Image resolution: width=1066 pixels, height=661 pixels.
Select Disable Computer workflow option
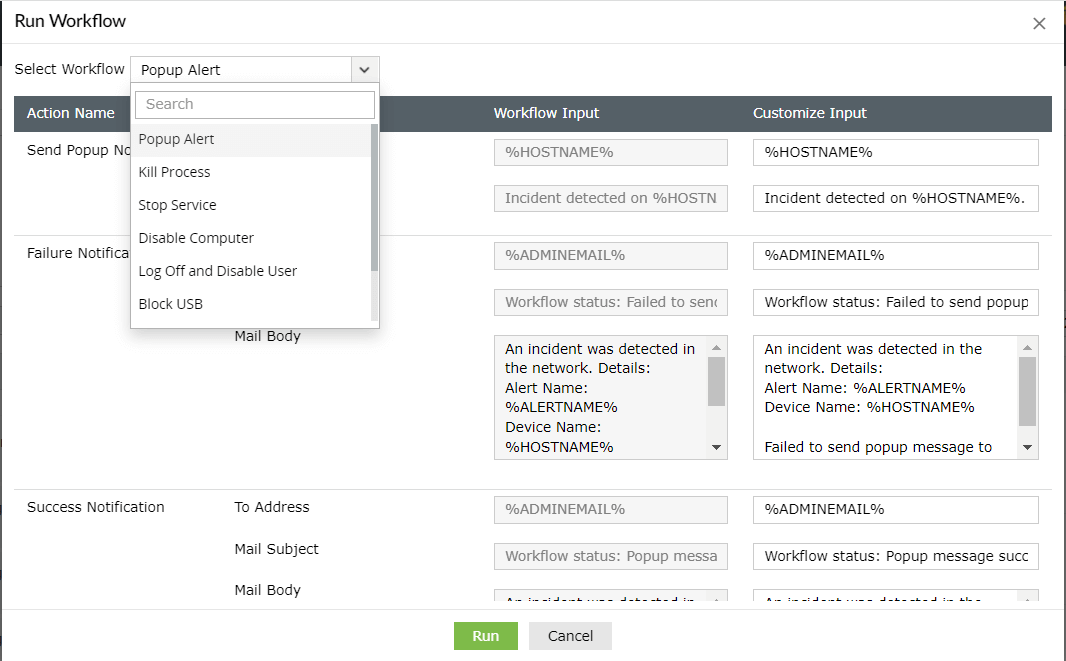[x=251, y=238]
